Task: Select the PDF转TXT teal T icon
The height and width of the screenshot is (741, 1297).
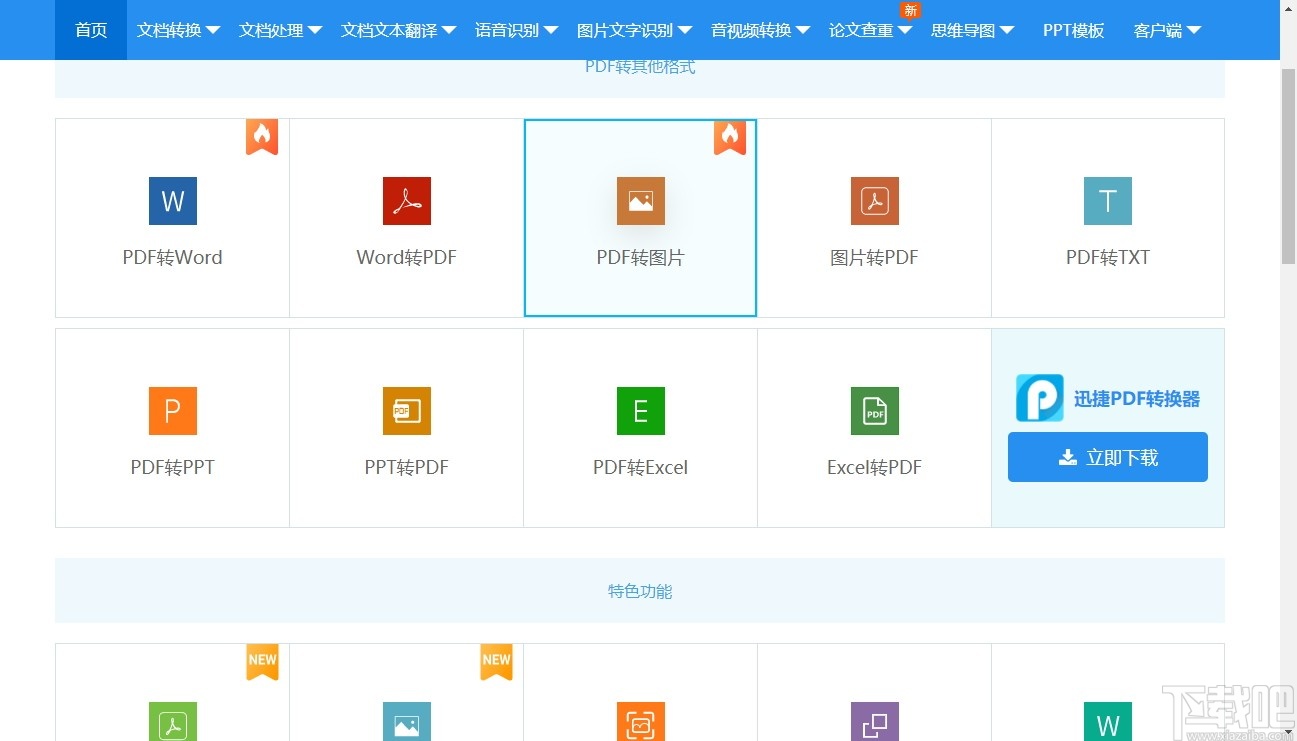Action: point(1107,201)
